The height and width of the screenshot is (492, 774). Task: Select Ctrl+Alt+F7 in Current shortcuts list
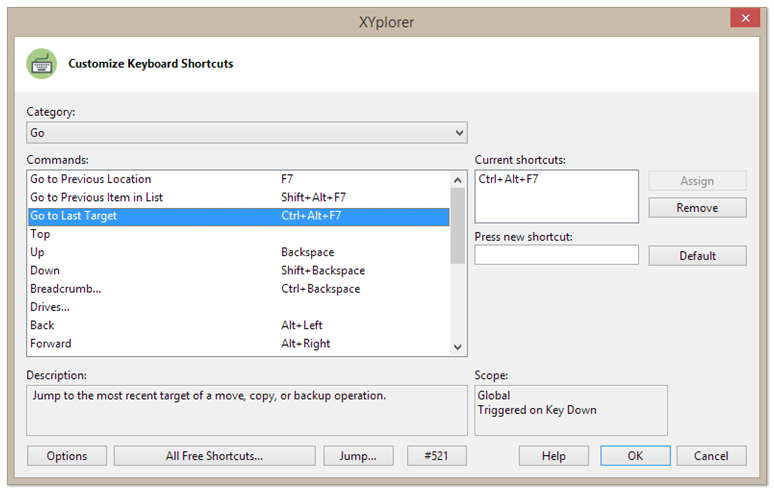tap(509, 180)
